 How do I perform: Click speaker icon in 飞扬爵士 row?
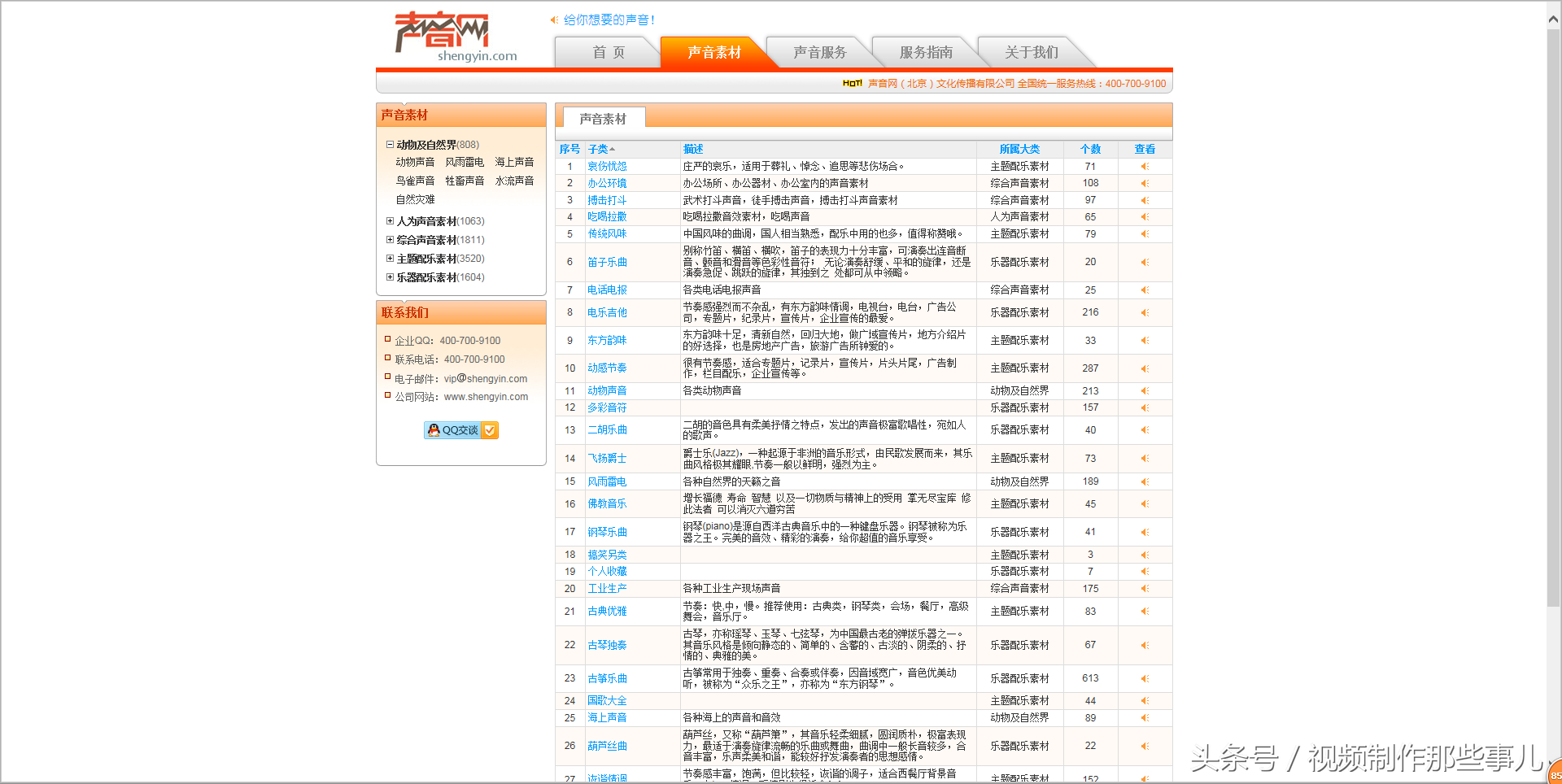pyautogui.click(x=1145, y=459)
